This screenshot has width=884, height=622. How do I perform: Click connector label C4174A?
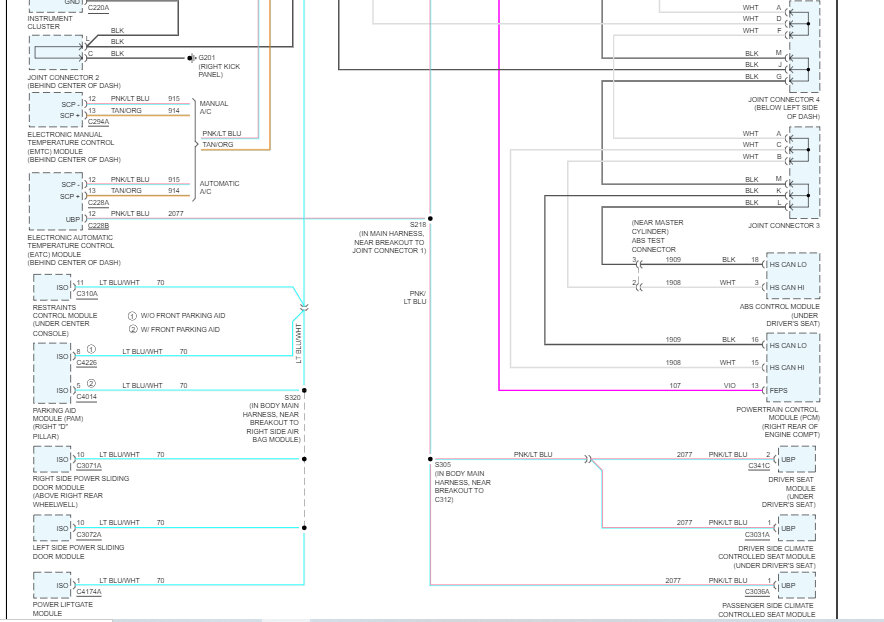[89, 592]
